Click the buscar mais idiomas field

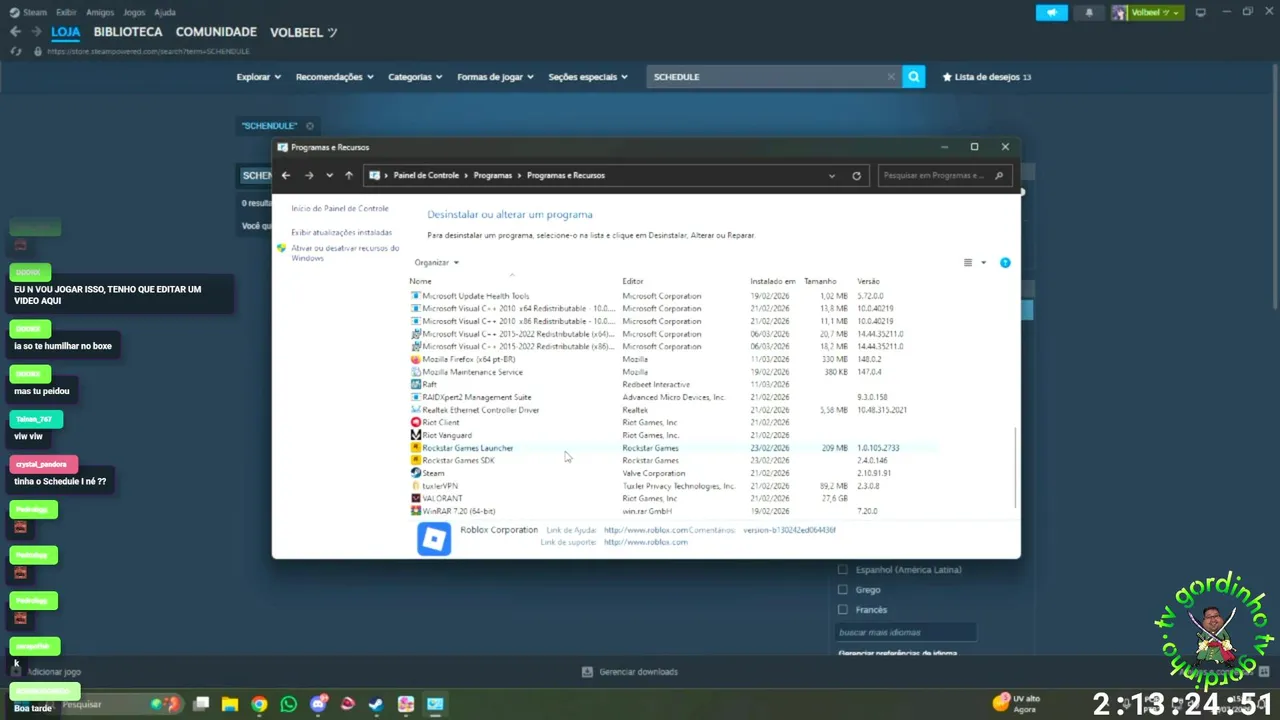tap(905, 632)
